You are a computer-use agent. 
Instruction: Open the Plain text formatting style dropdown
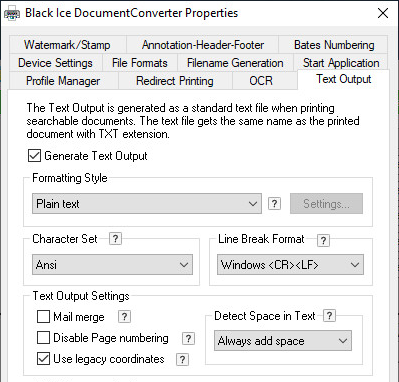147,204
